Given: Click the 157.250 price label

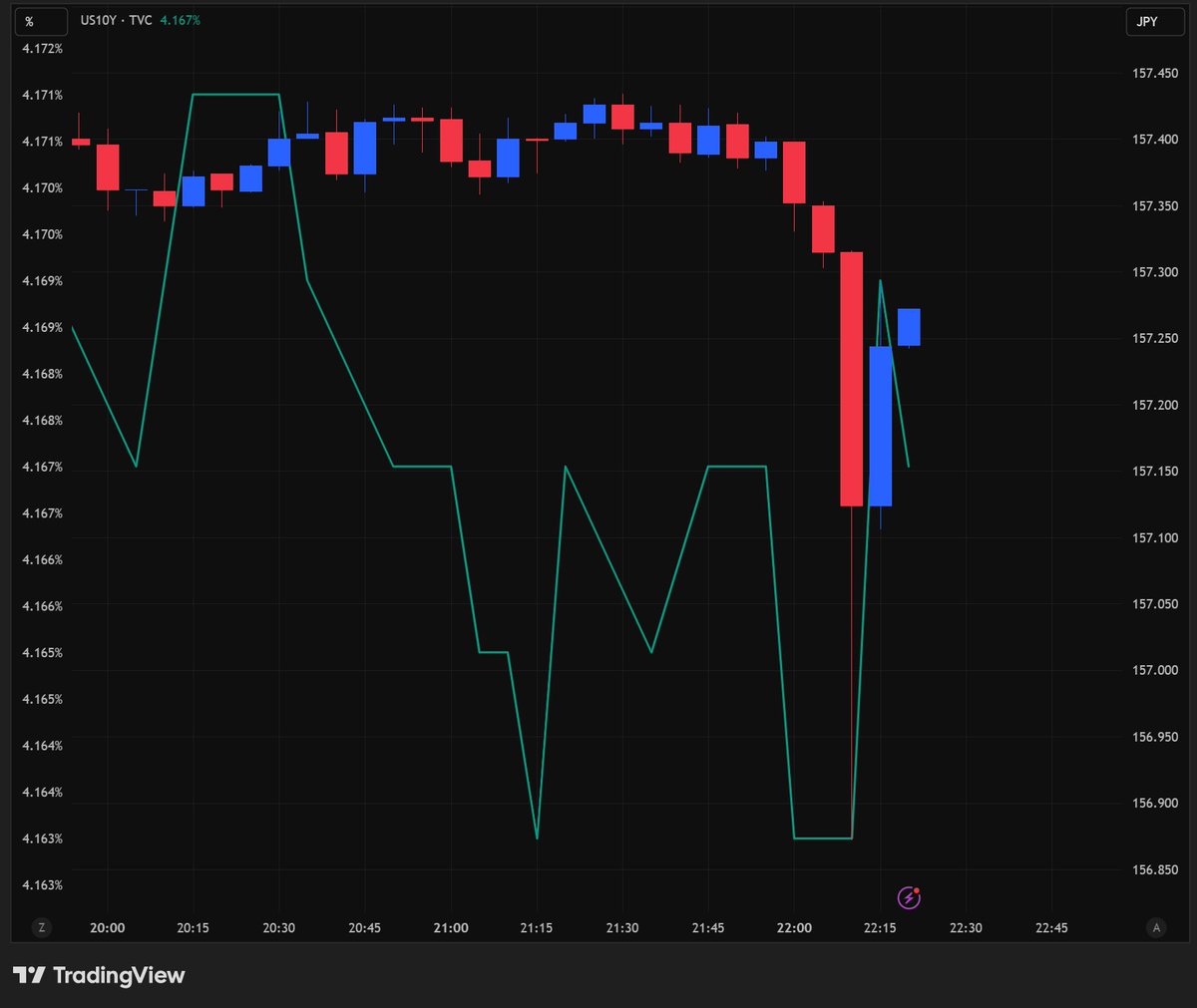Looking at the screenshot, I should coord(1155,339).
